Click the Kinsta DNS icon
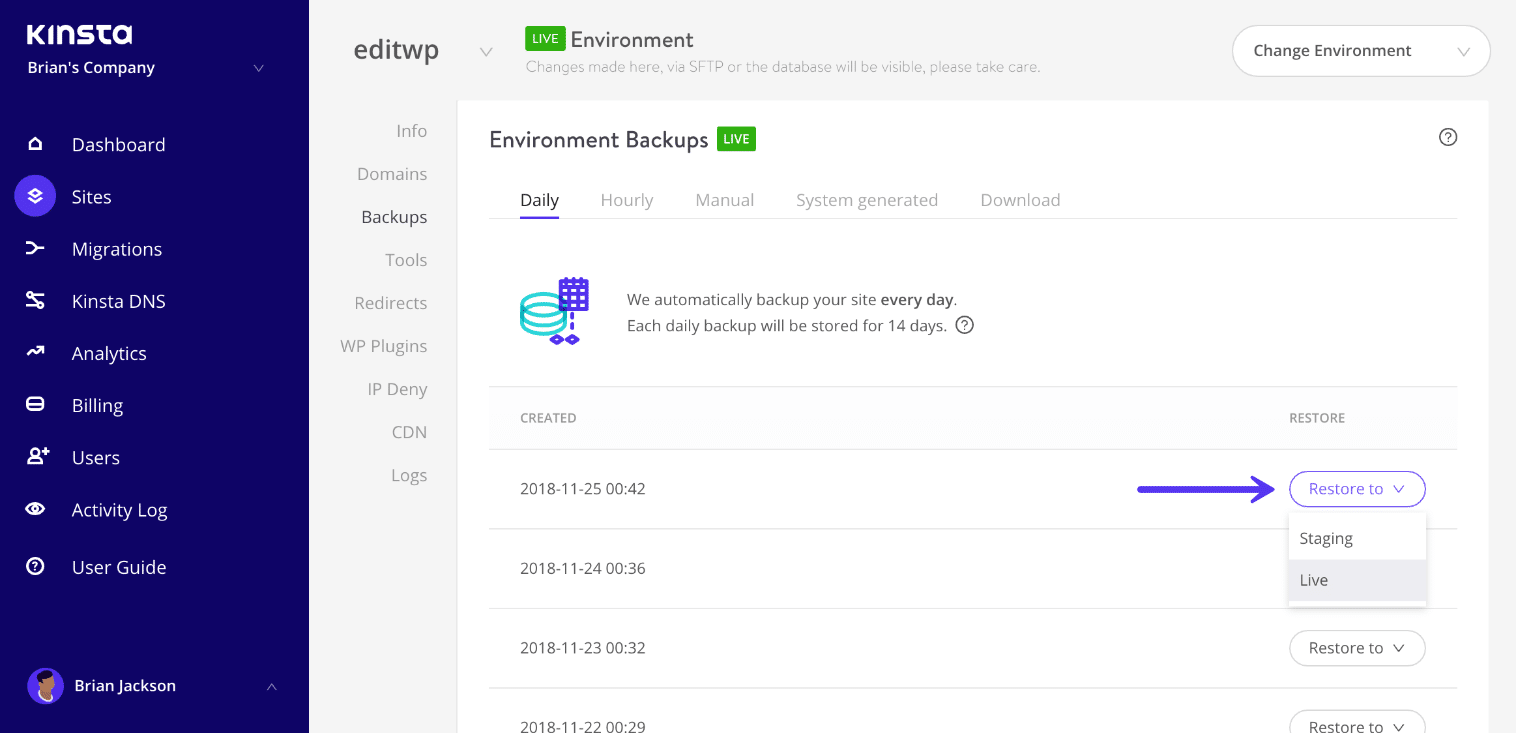This screenshot has width=1516, height=733. click(35, 300)
